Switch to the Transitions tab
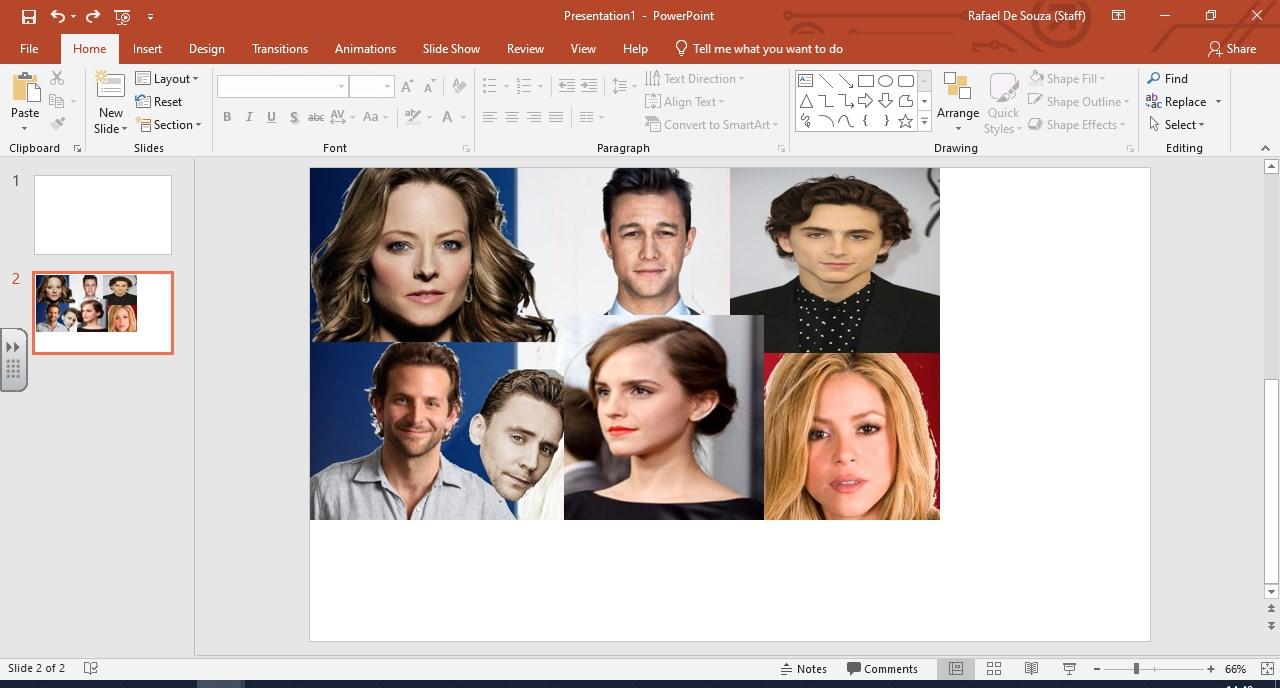Viewport: 1280px width, 688px height. [280, 48]
